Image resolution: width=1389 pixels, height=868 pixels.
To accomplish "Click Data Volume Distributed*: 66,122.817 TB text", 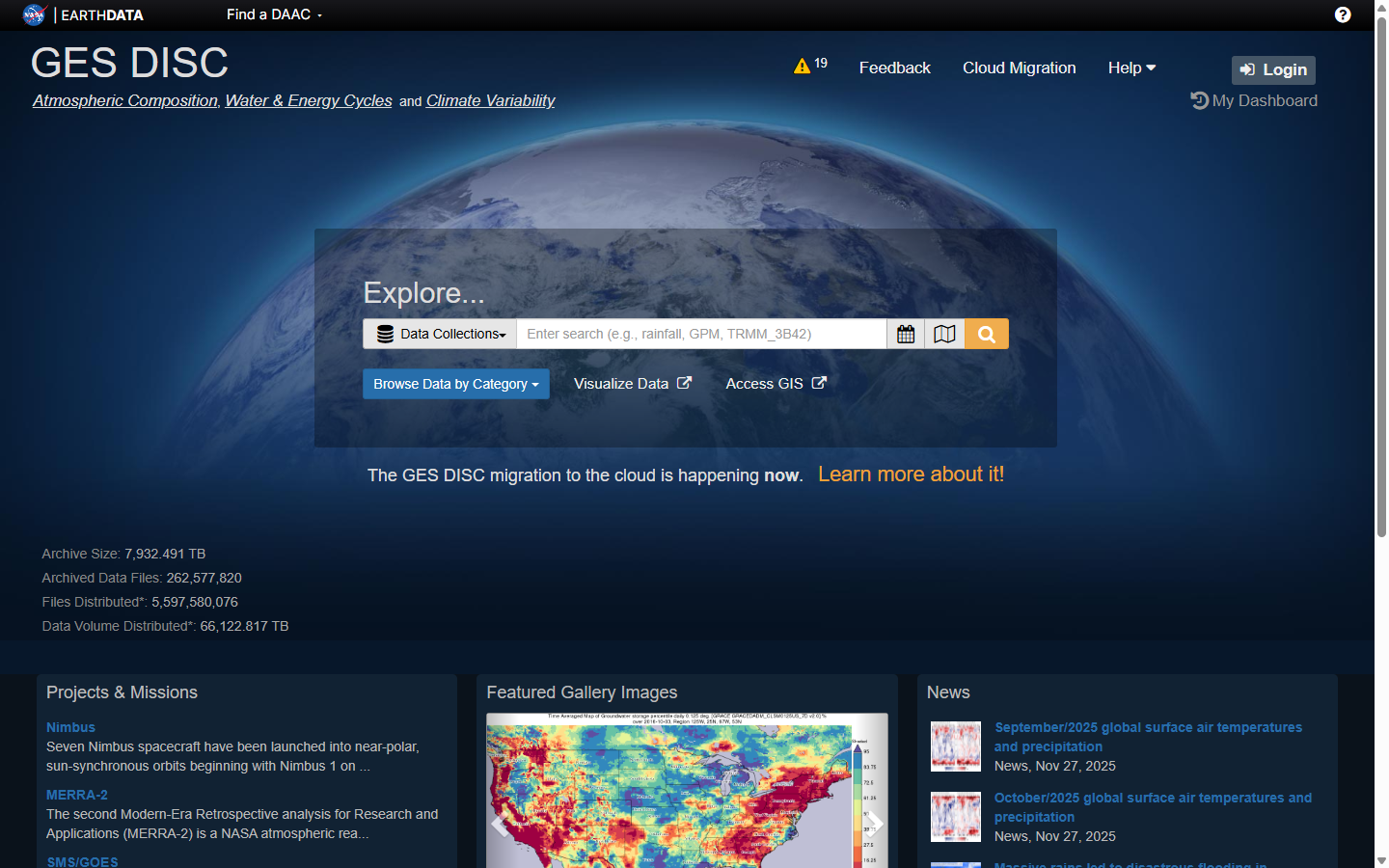I will pyautogui.click(x=165, y=626).
